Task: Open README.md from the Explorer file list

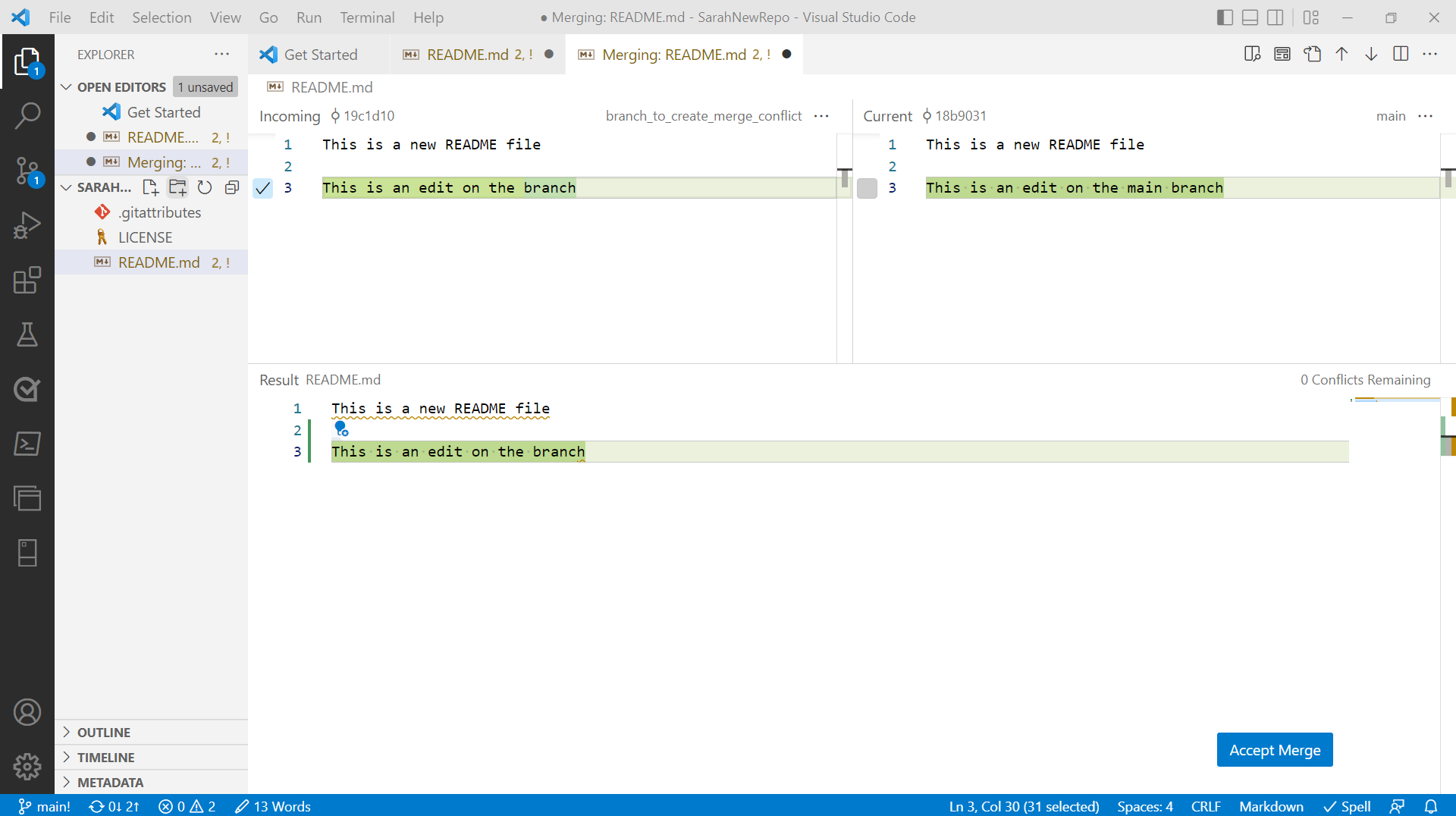Action: (x=156, y=262)
